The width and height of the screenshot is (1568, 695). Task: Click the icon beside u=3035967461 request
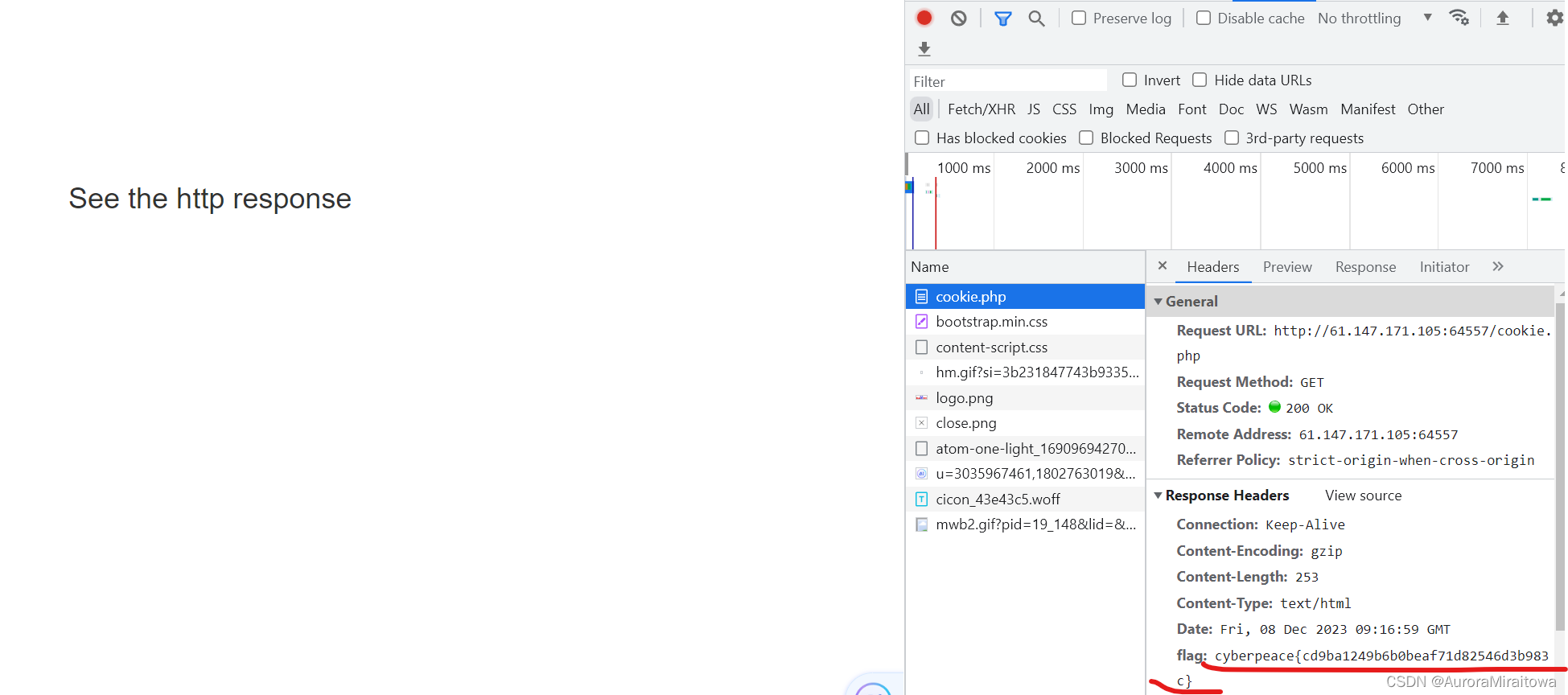point(922,474)
